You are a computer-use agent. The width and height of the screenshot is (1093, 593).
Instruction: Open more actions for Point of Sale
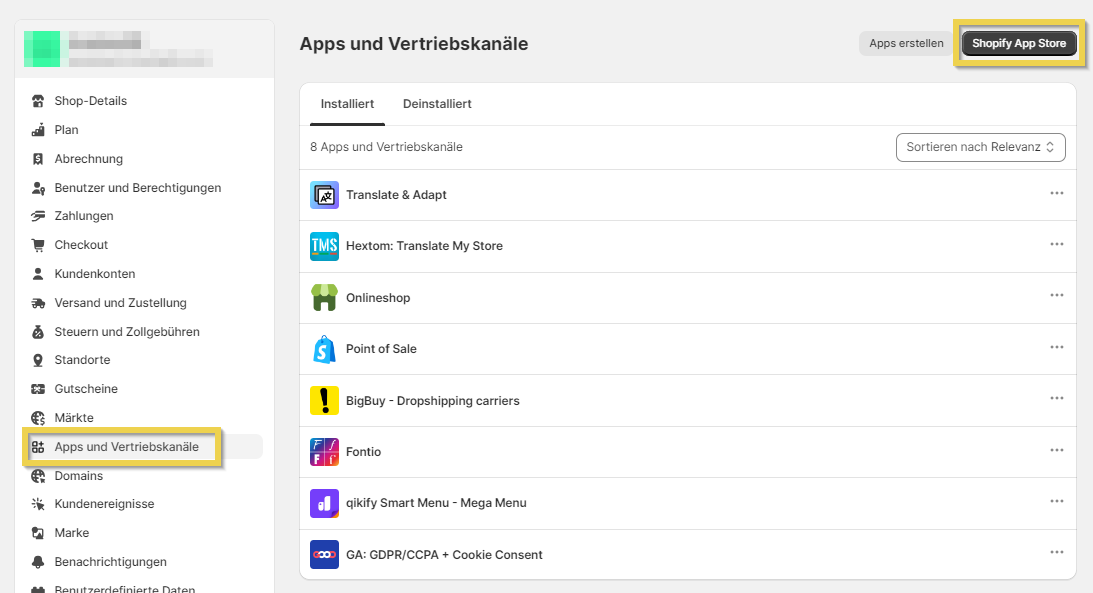(x=1057, y=347)
